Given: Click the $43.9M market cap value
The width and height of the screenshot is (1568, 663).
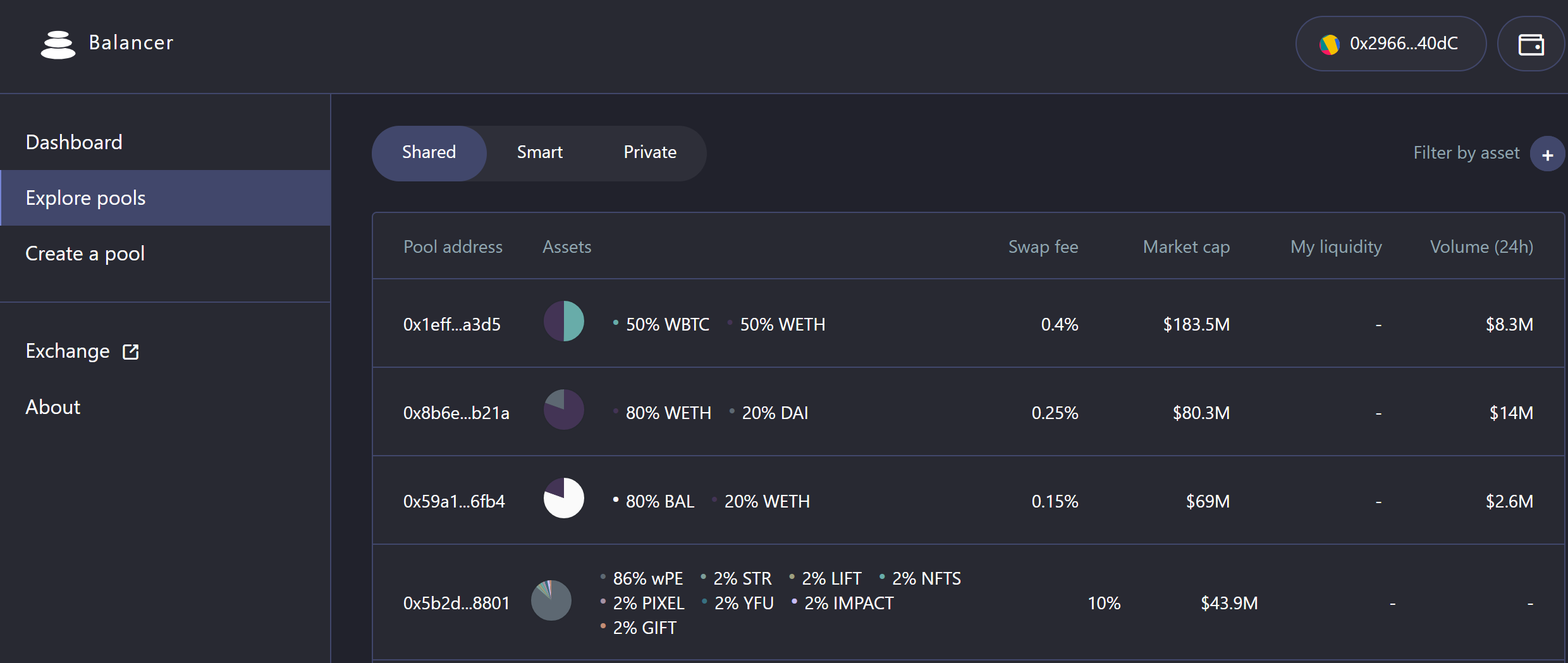Looking at the screenshot, I should coord(1230,603).
